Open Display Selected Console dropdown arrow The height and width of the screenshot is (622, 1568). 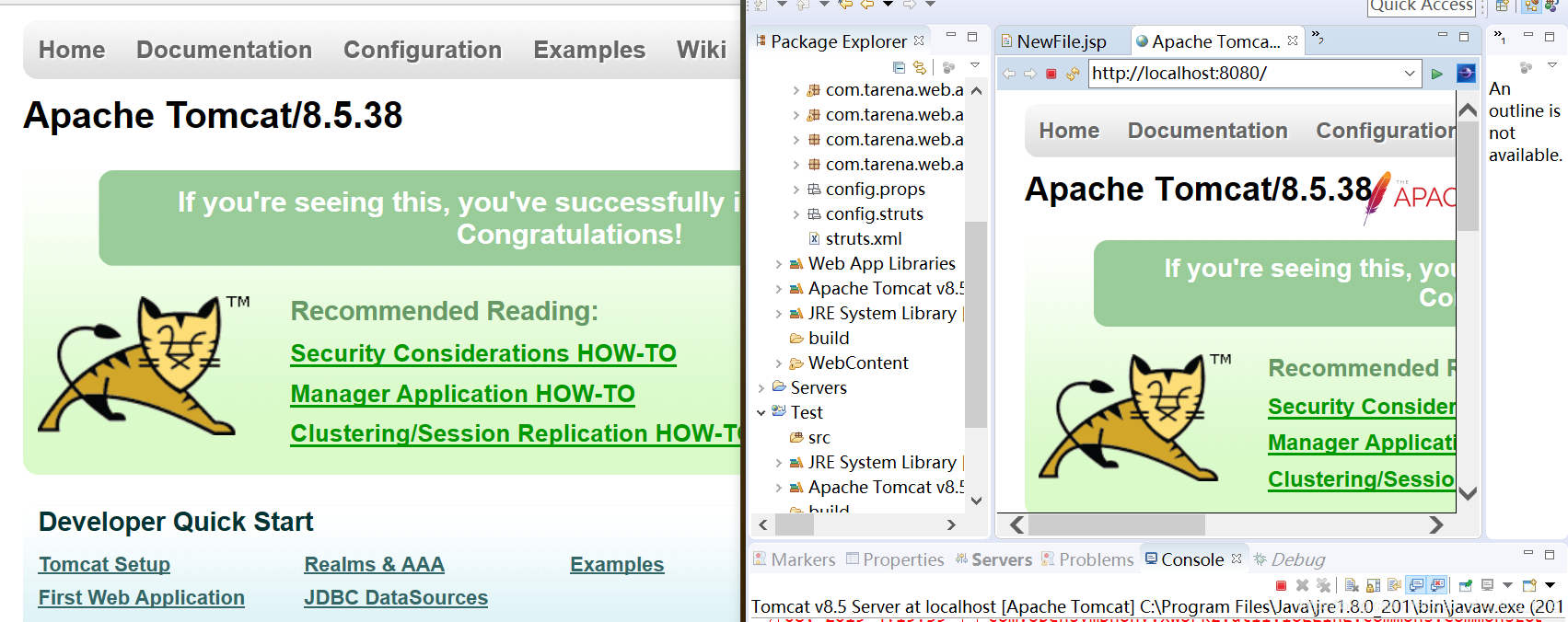tap(1507, 585)
